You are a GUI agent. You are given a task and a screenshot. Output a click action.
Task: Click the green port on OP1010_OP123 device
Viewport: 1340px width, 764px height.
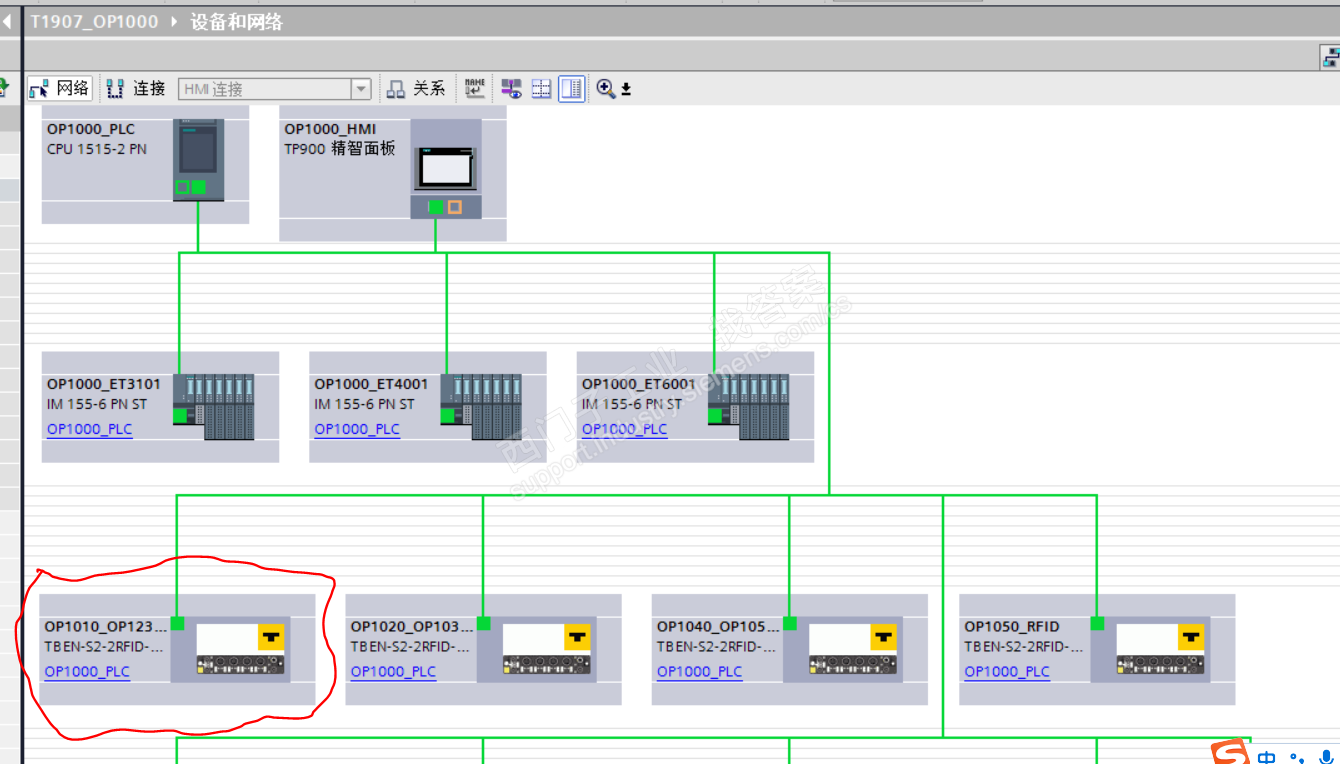[177, 624]
